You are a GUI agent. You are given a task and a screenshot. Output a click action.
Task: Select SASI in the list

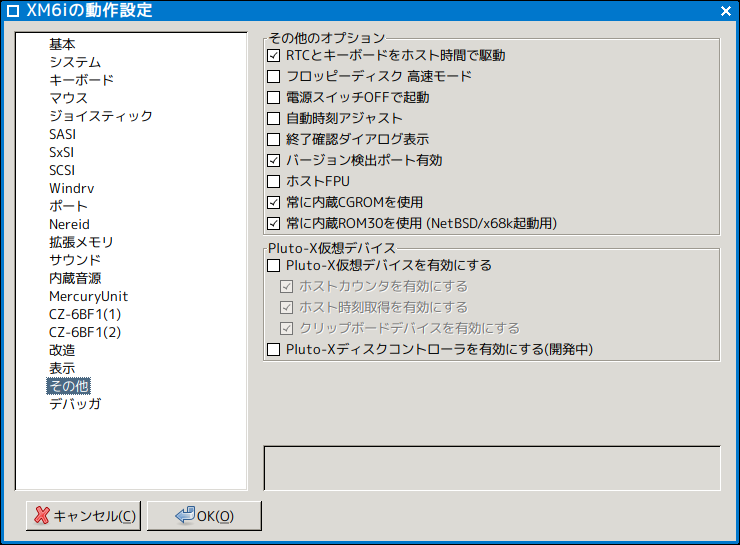62,134
